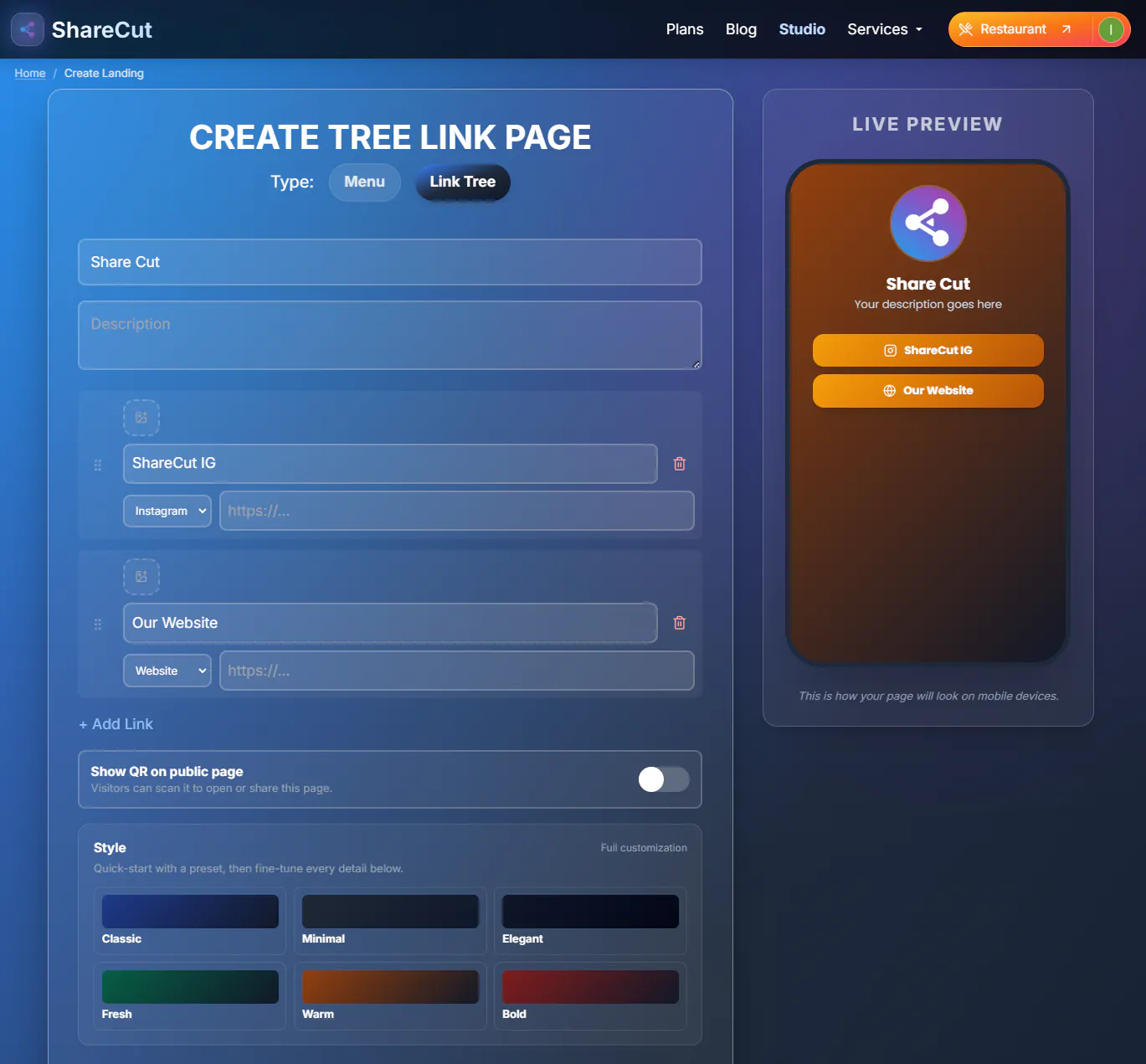This screenshot has width=1146, height=1064.
Task: Choose the Fresh style preset
Action: [x=190, y=996]
